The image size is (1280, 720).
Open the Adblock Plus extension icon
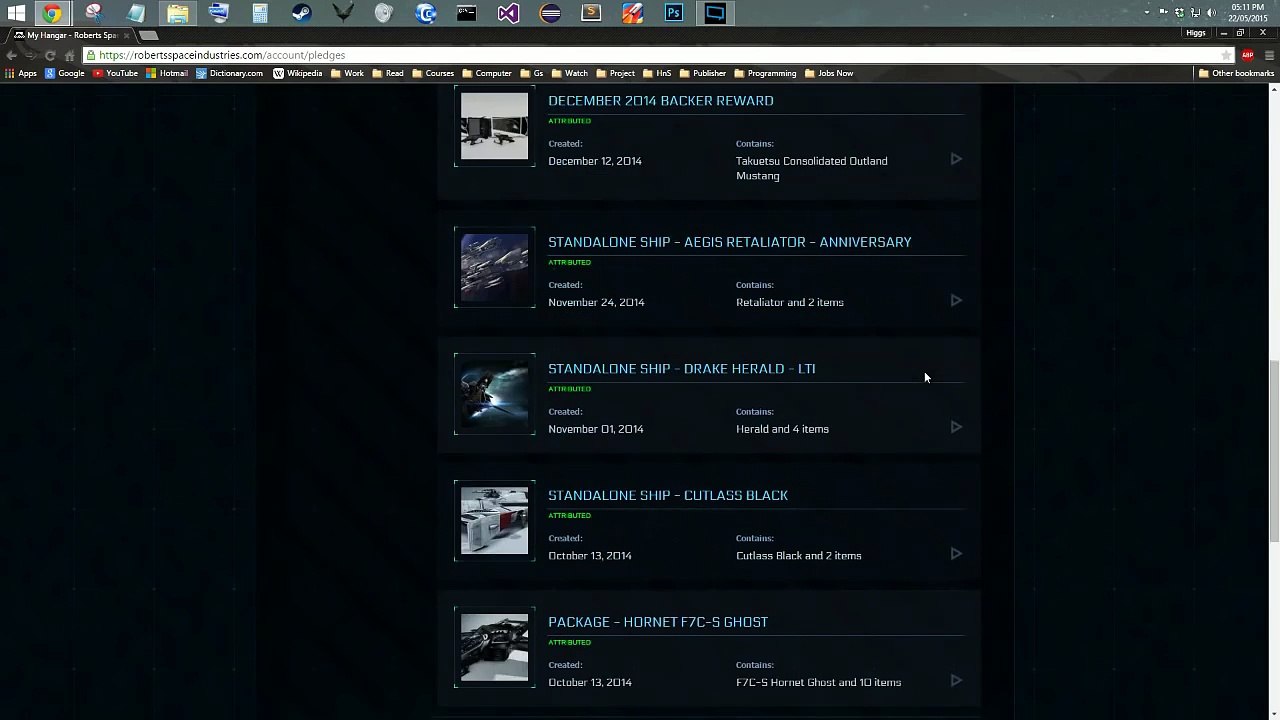coord(1248,55)
